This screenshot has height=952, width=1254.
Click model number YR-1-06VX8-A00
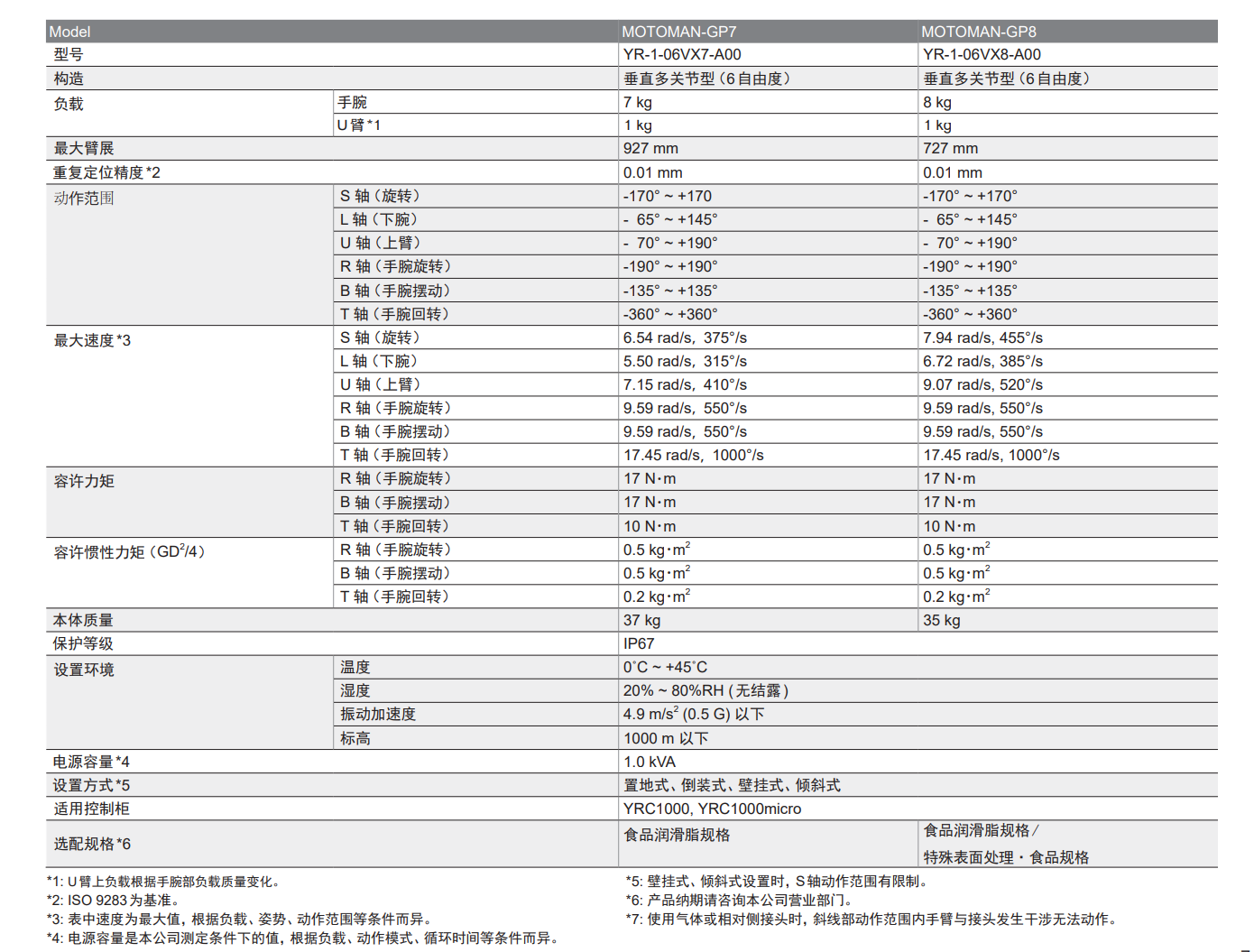click(x=982, y=55)
